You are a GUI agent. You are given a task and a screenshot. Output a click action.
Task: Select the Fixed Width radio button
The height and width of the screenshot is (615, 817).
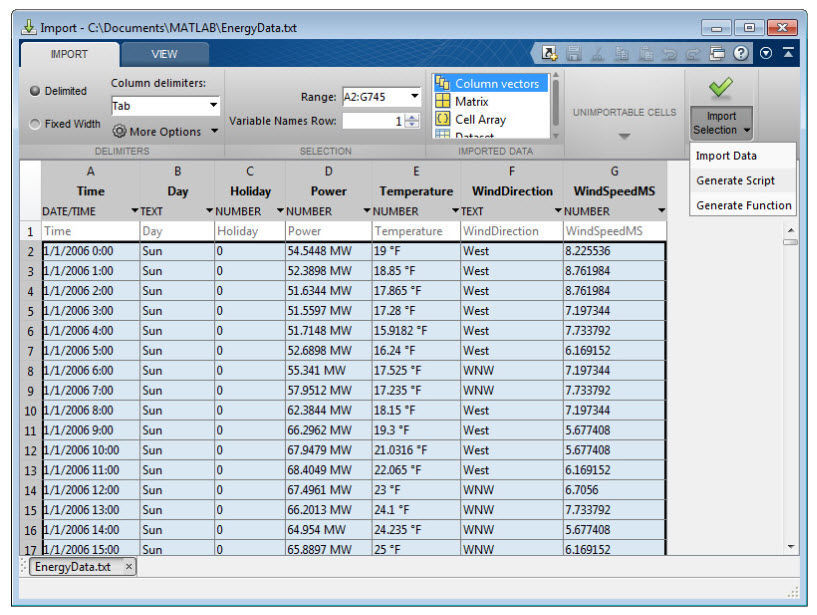coord(36,125)
